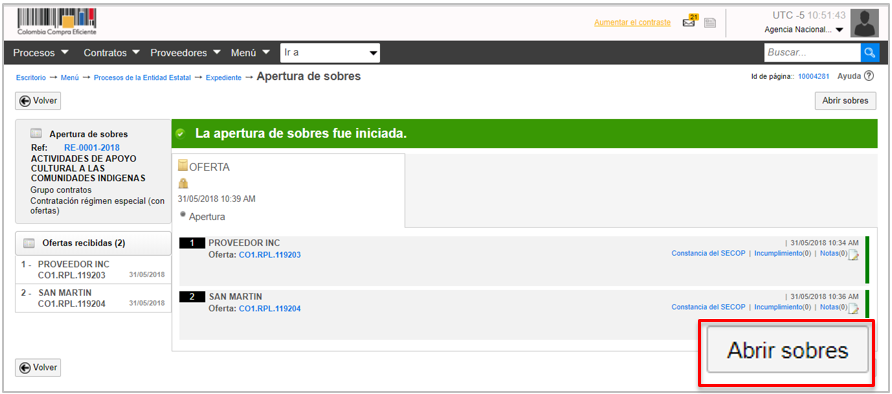Viewport: 892px width, 394px height.
Task: Open the user profile avatar
Action: pyautogui.click(x=865, y=23)
